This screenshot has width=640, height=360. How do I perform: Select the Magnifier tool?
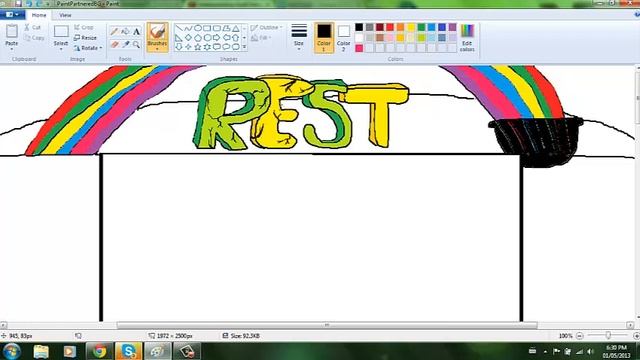pos(136,44)
